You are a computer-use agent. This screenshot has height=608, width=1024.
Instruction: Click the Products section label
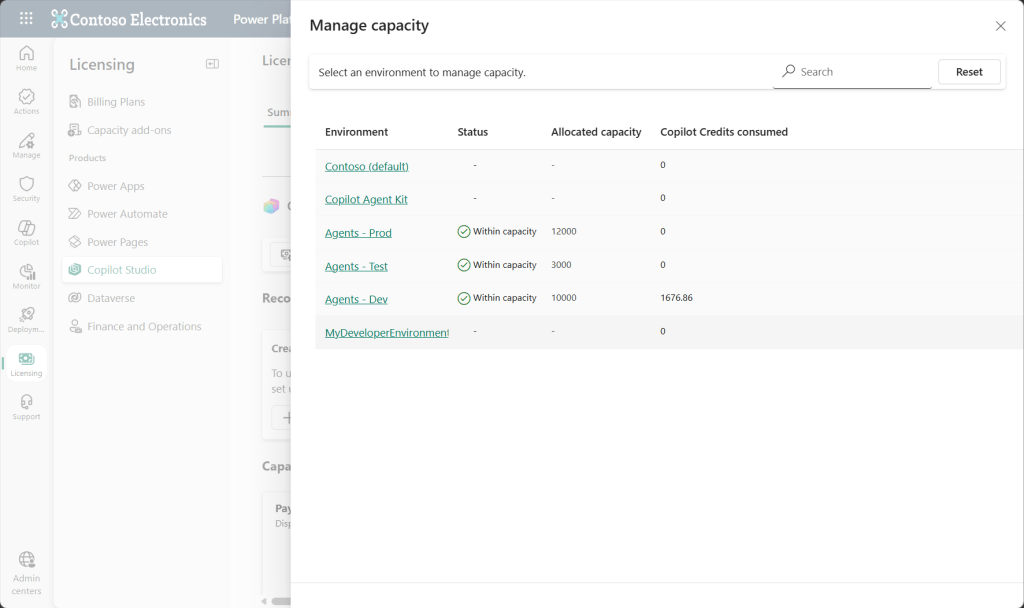87,158
